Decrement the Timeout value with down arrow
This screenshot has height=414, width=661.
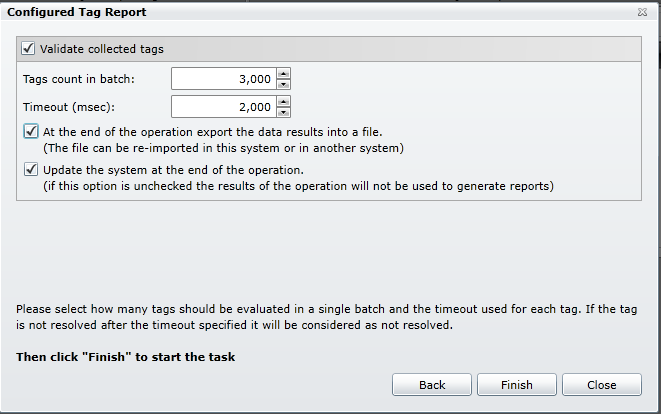pos(284,111)
